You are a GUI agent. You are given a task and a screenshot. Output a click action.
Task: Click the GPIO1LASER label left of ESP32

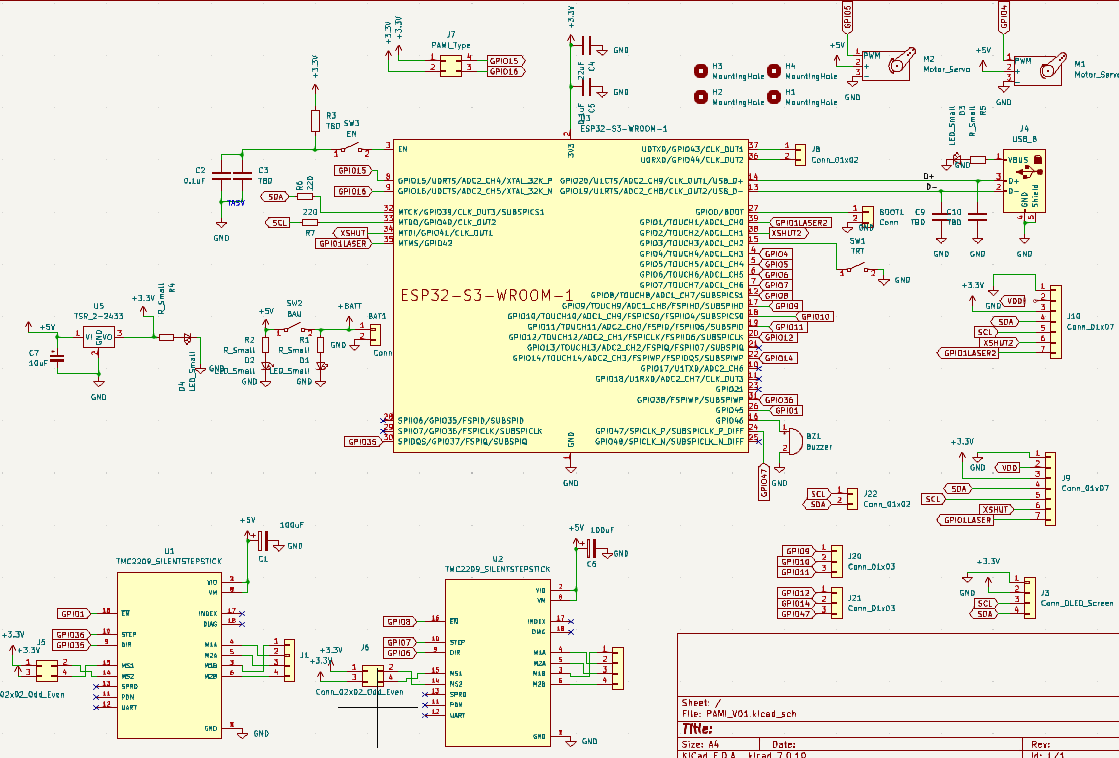[x=343, y=243]
